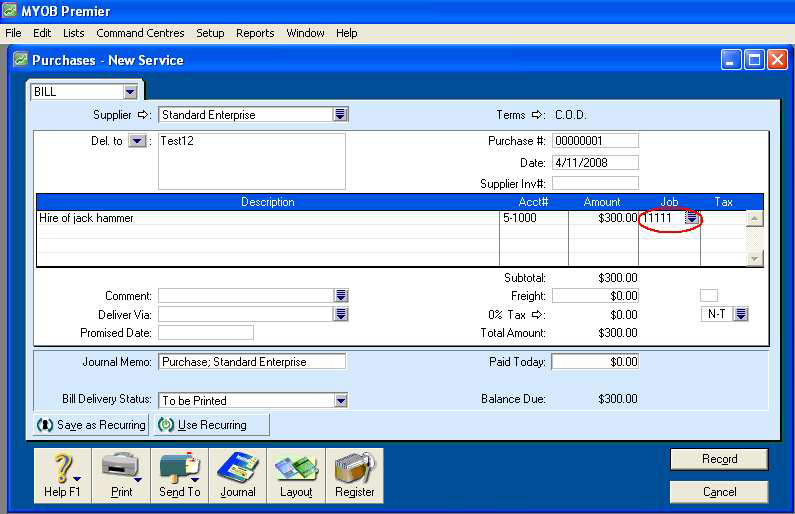Open Supplier selection list button
This screenshot has height=514, width=795.
(340, 115)
